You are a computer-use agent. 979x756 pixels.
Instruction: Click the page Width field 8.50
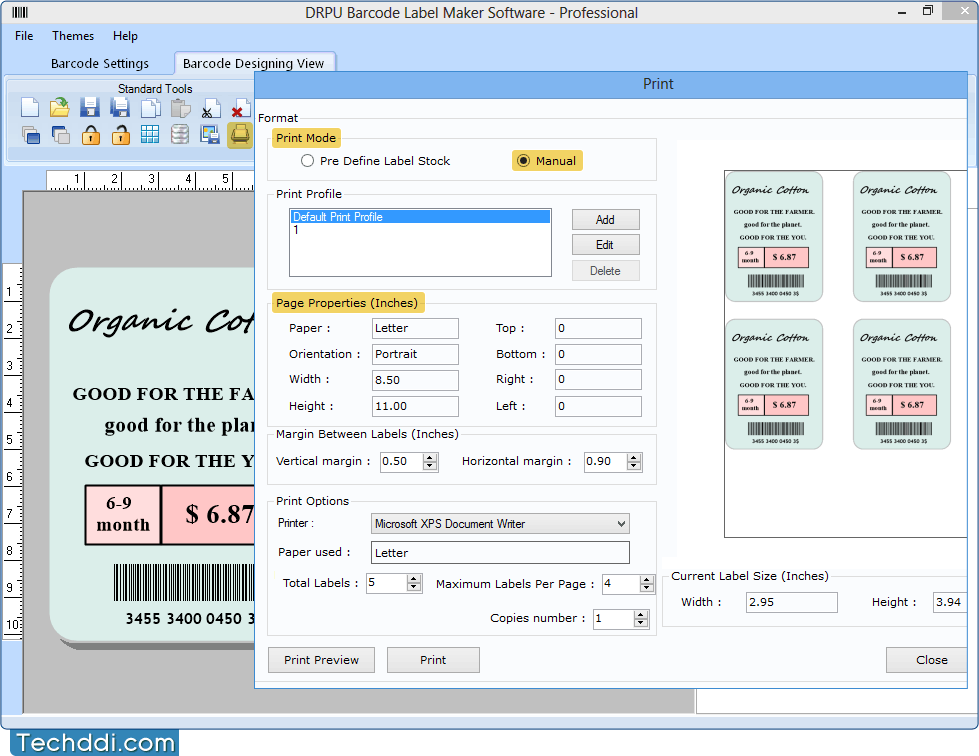click(415, 380)
